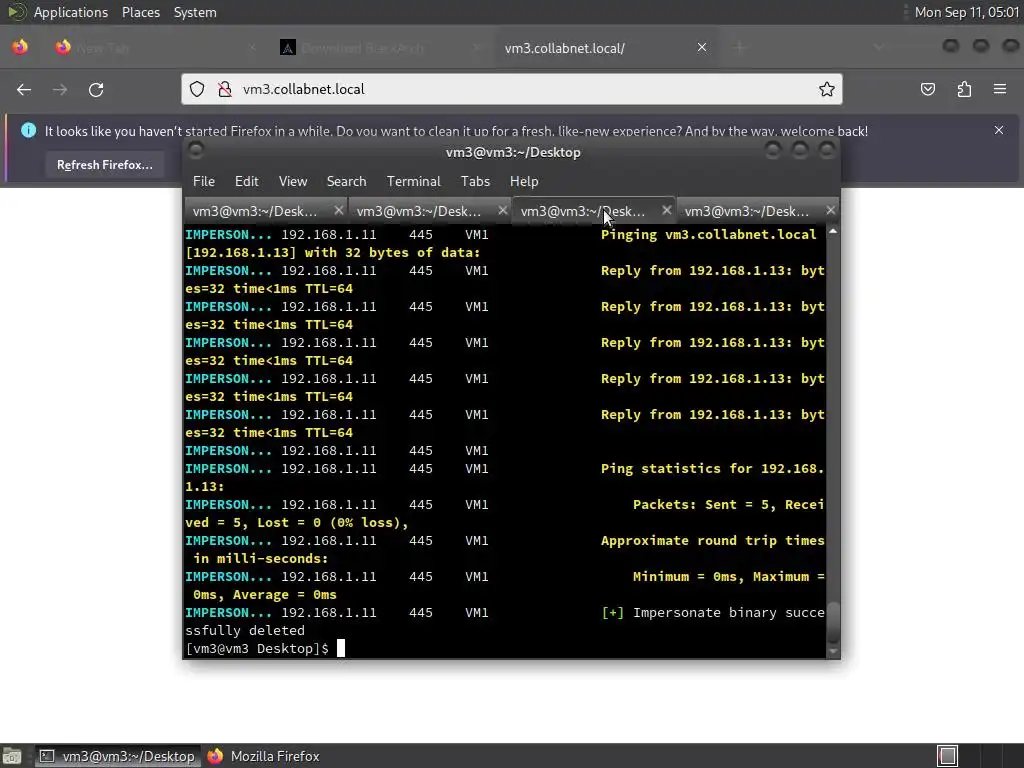
Task: Click the terminal scrollbar down arrow
Action: (833, 651)
